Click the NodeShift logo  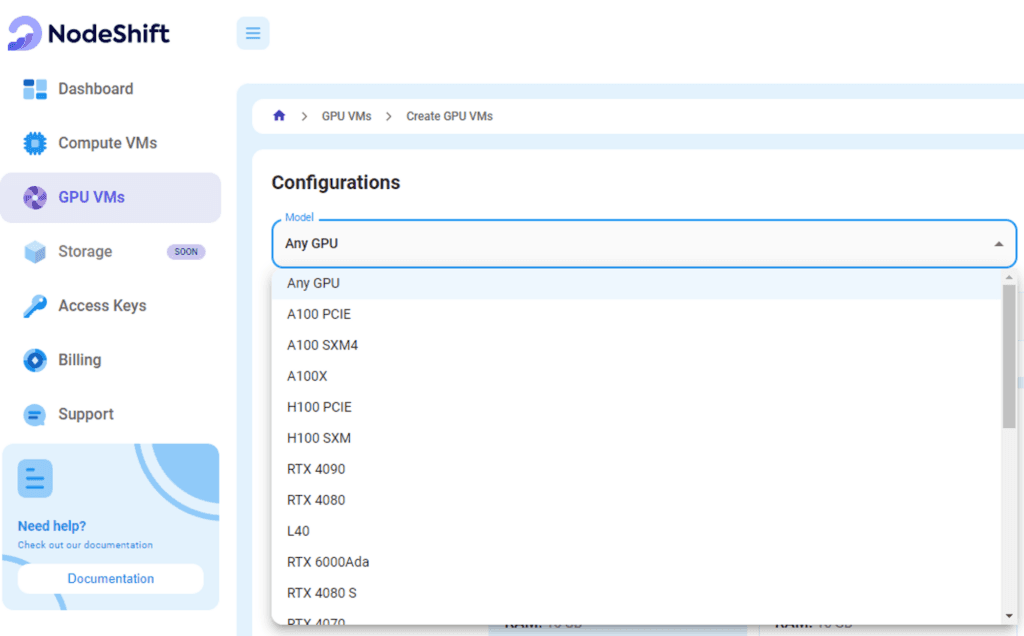pos(88,33)
